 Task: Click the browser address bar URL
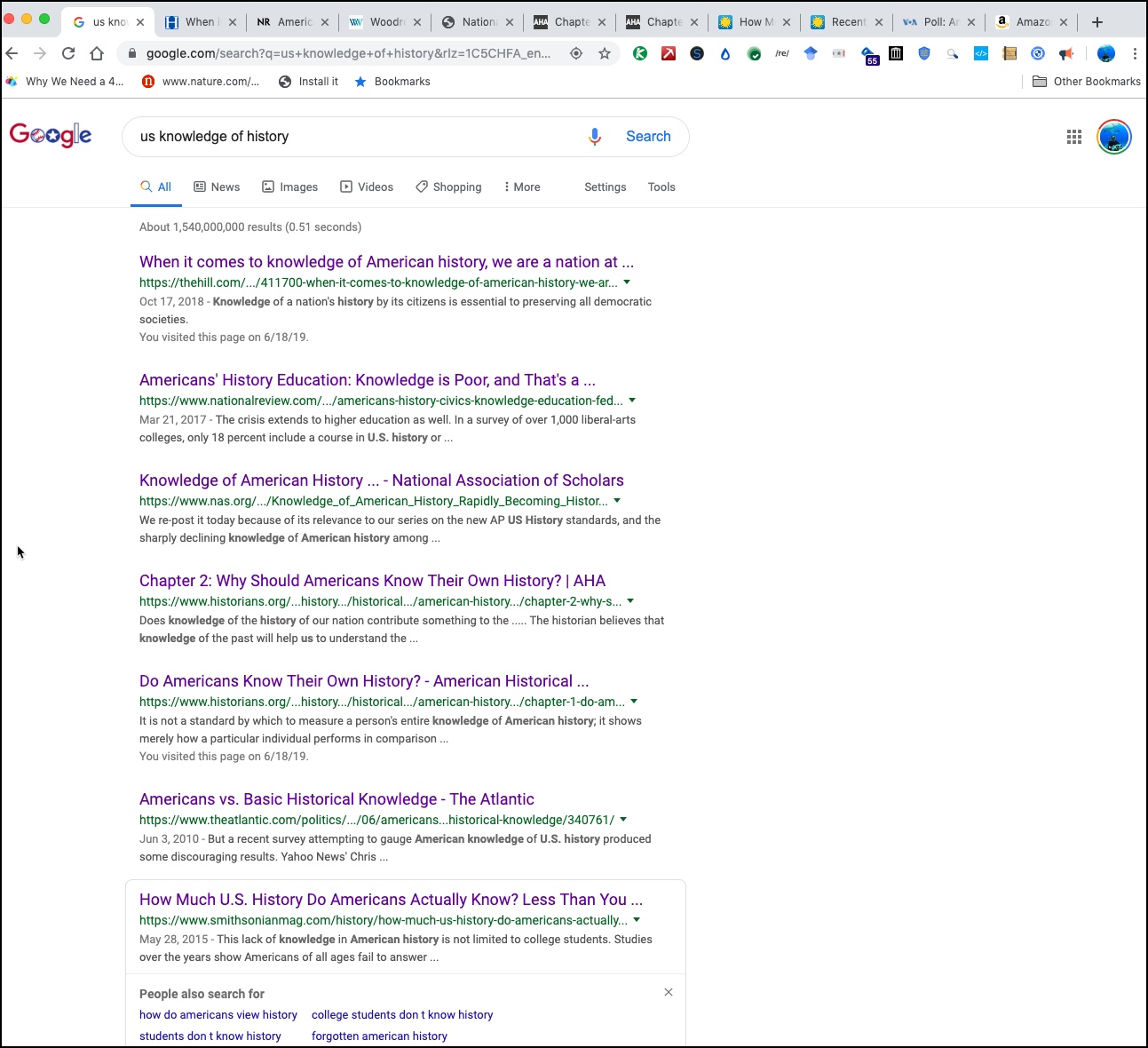pyautogui.click(x=348, y=53)
